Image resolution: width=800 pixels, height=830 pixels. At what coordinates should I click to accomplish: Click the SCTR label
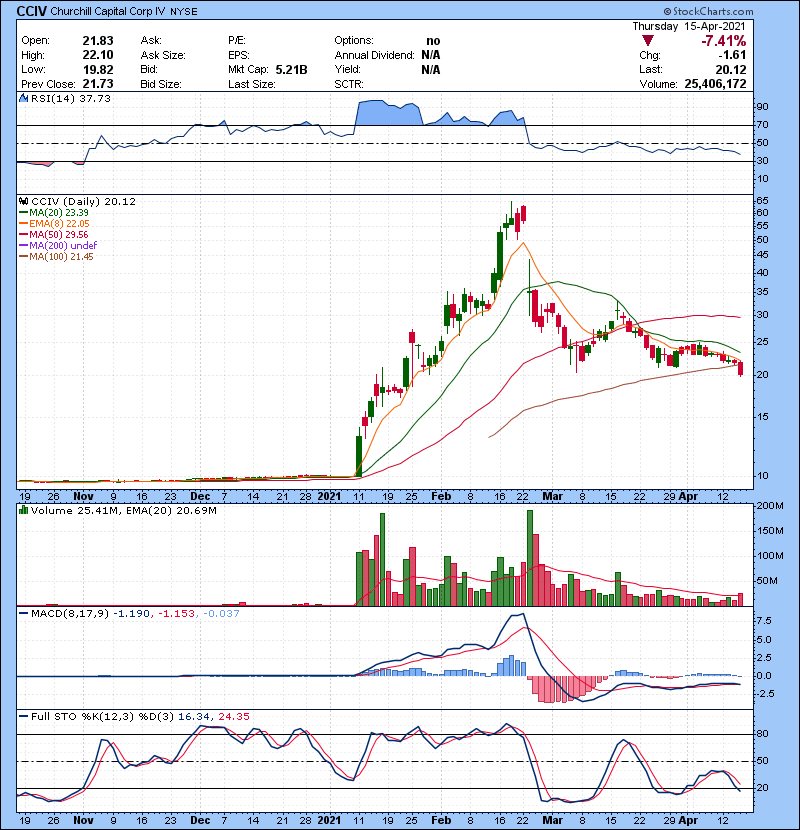[348, 84]
